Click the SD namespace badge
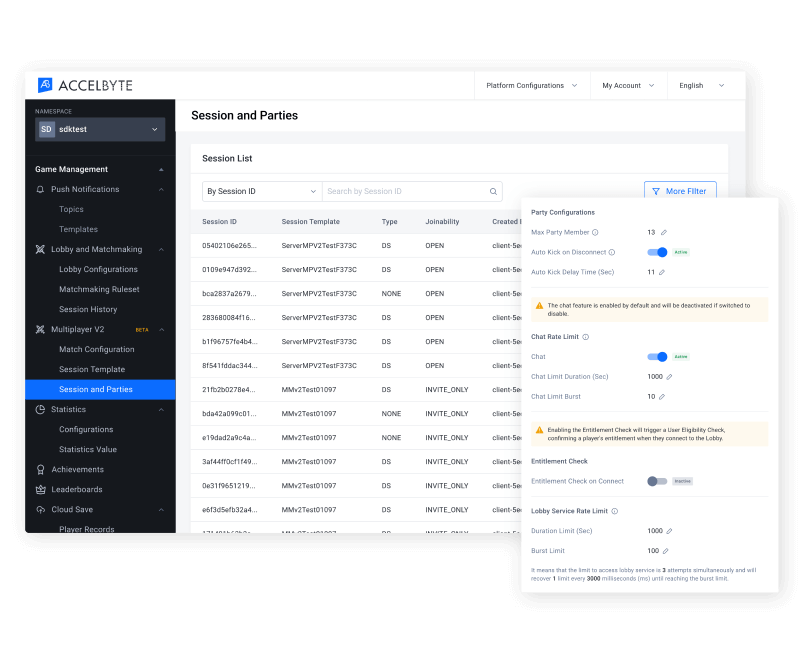The height and width of the screenshot is (650, 811). [46, 129]
